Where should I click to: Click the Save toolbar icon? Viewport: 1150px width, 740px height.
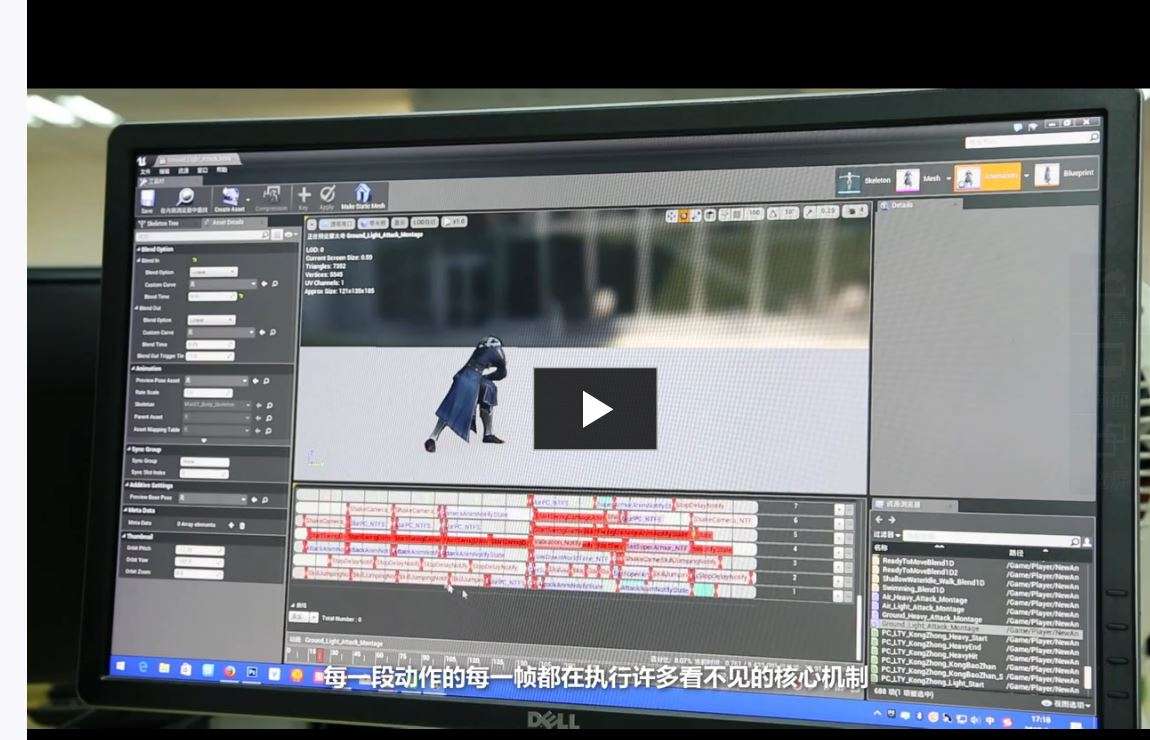(x=147, y=200)
